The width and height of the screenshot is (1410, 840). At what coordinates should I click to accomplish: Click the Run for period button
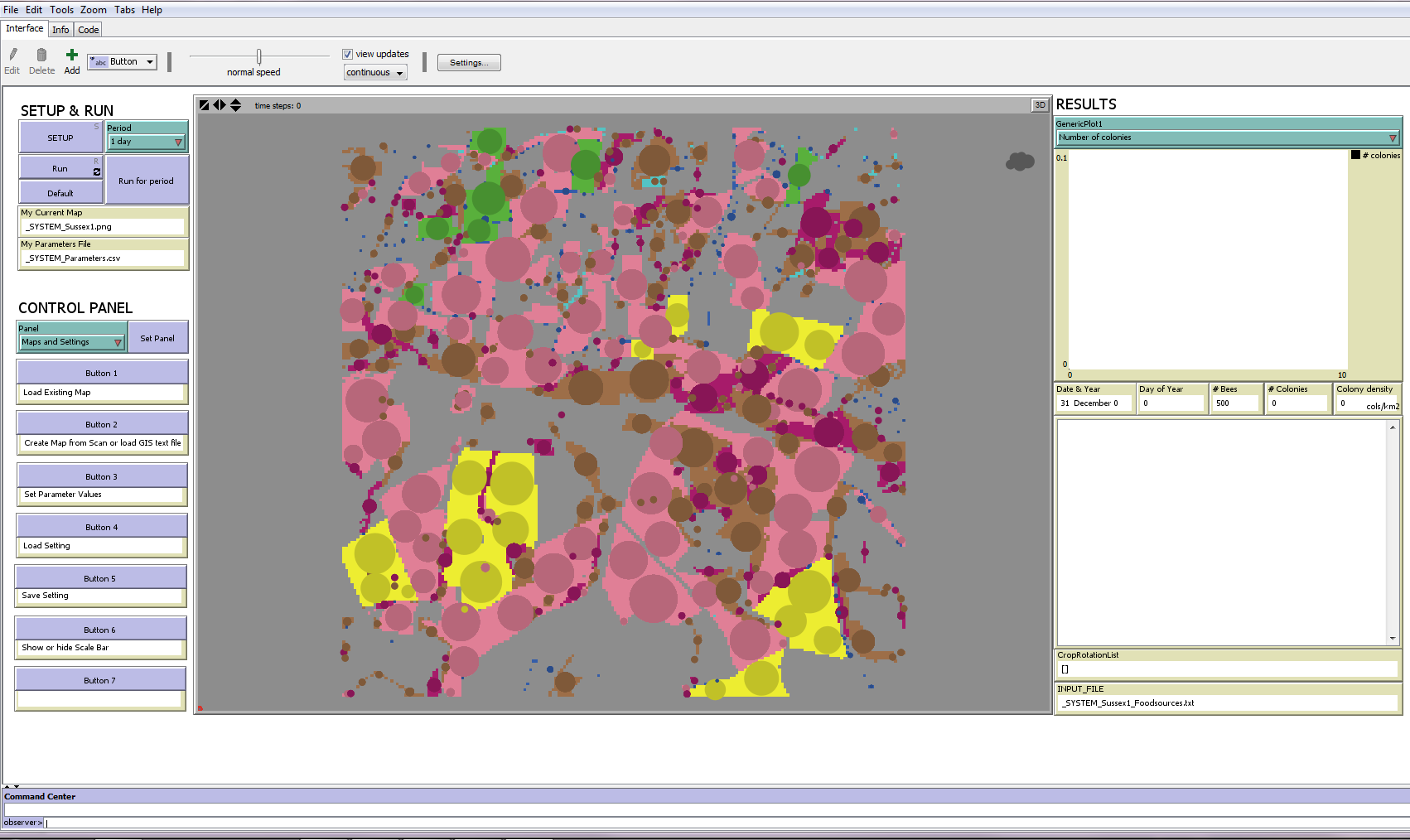(147, 181)
